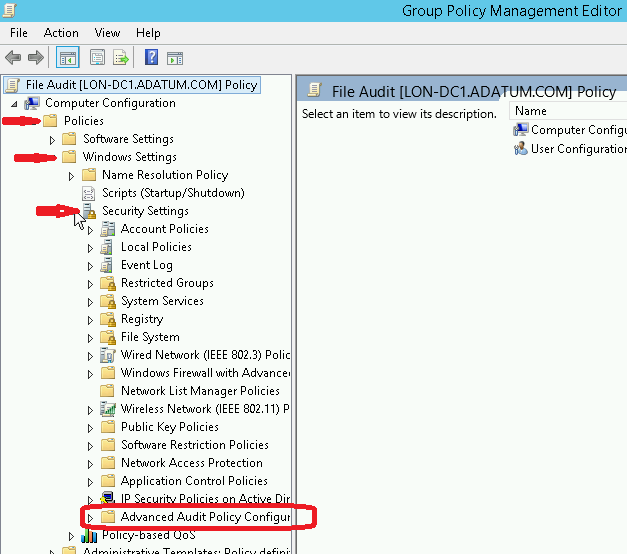Click the Name Resolution Policy folder icon
This screenshot has width=627, height=554.
pyautogui.click(x=89, y=175)
